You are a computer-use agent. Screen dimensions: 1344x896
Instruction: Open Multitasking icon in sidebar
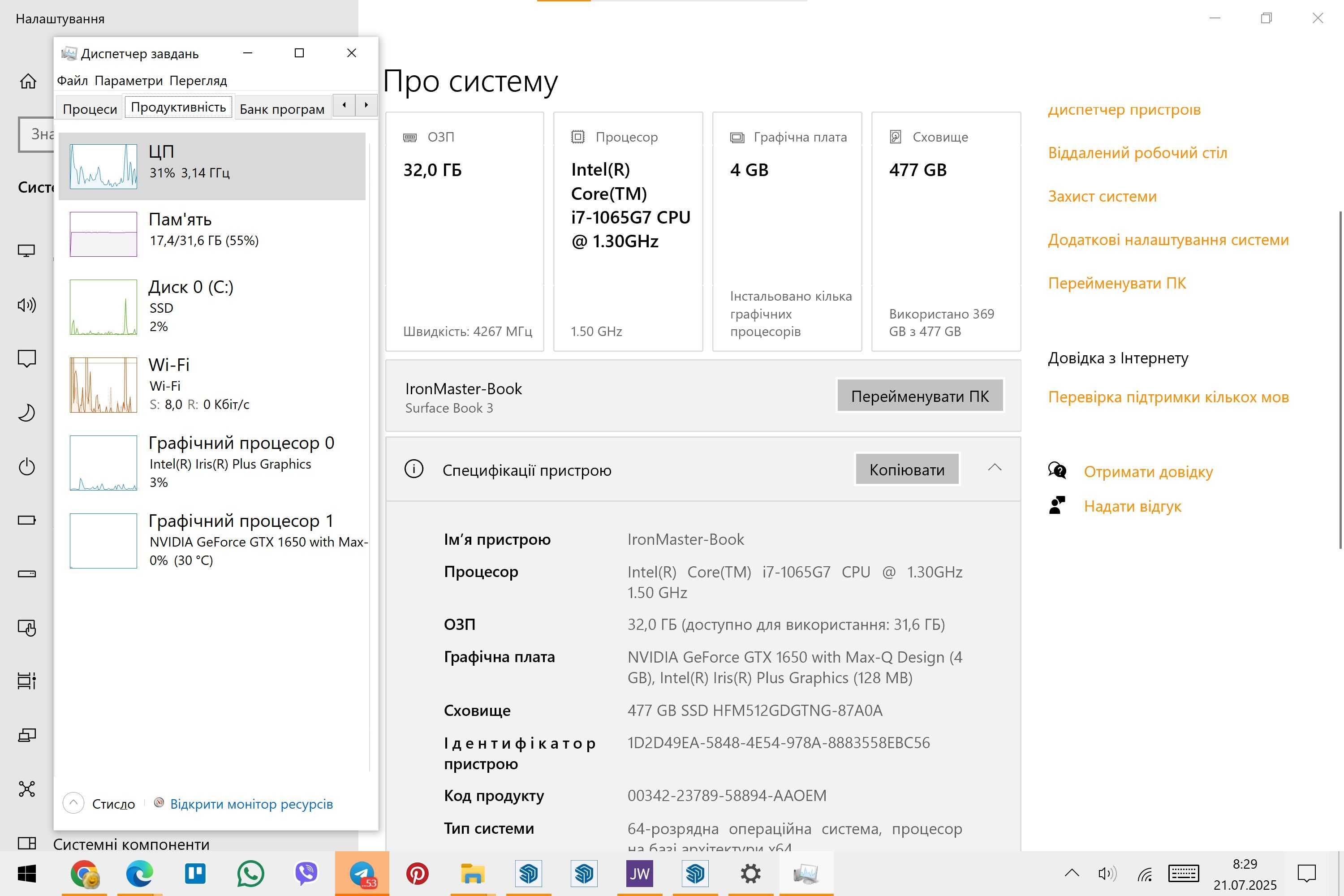pyautogui.click(x=26, y=681)
